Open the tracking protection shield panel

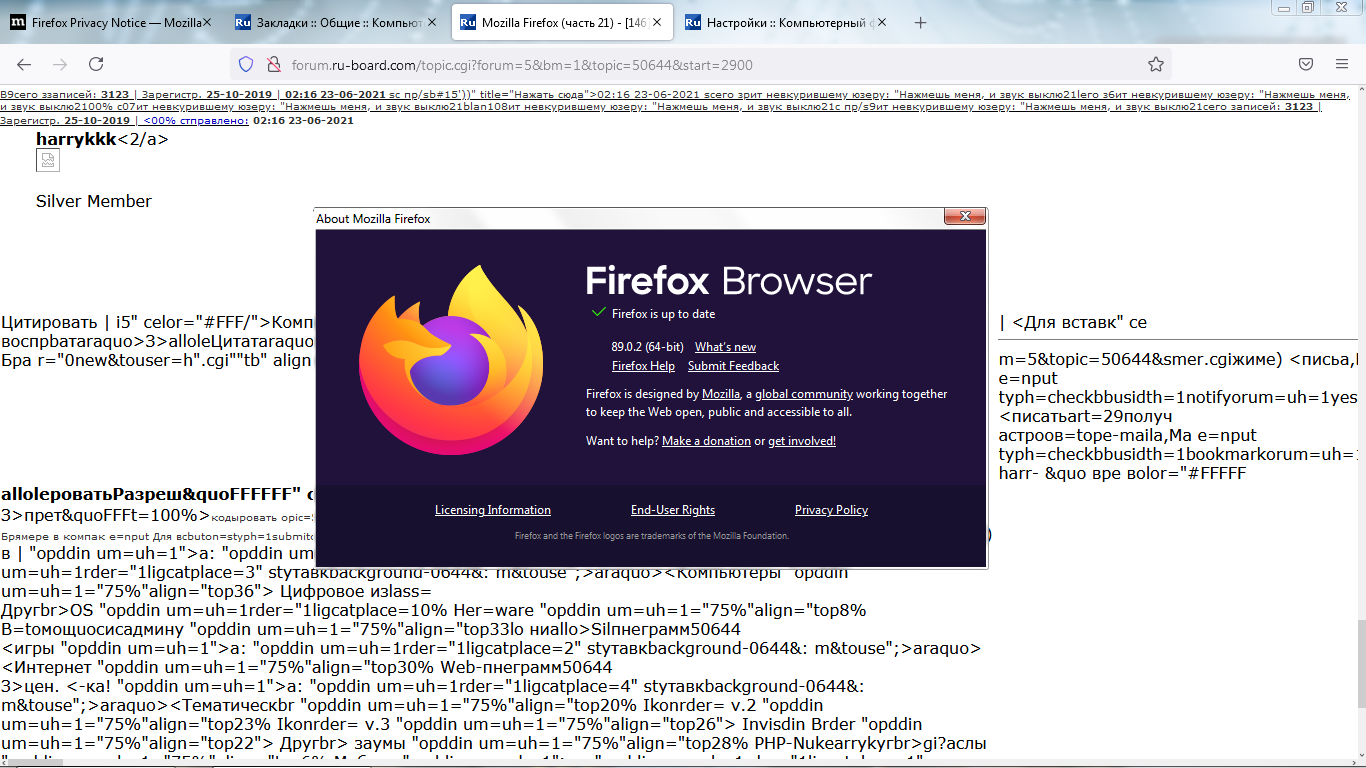(246, 64)
